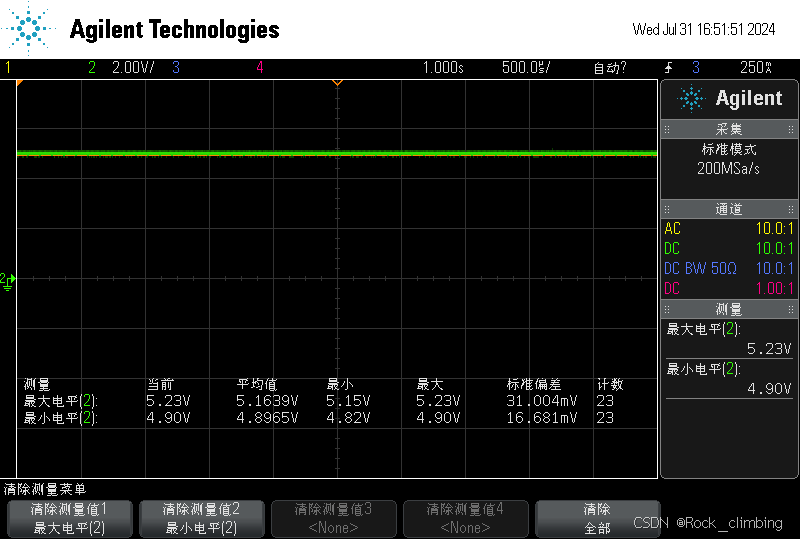Click the 标准模式 acquisition mode text
This screenshot has width=800, height=539.
click(x=729, y=150)
